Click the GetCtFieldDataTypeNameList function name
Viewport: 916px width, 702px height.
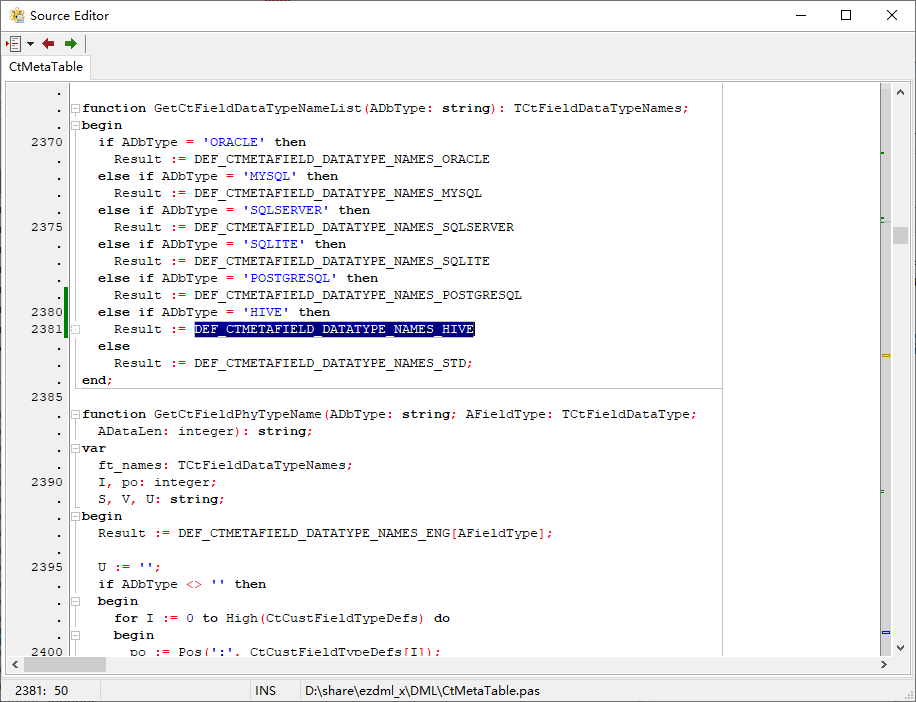point(258,109)
